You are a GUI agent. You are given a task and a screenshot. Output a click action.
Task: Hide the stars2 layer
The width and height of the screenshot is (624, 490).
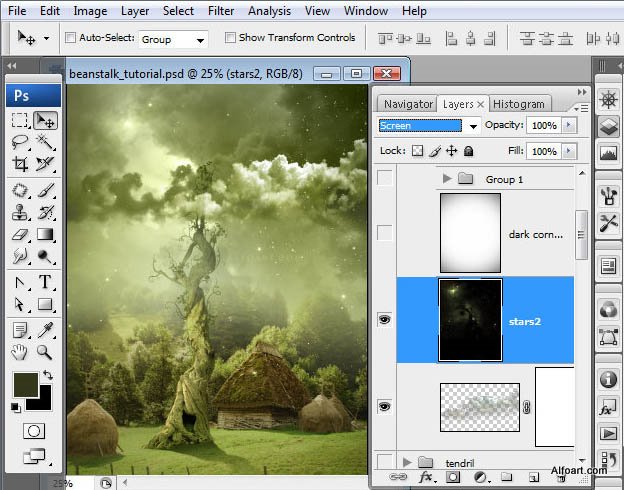click(385, 319)
